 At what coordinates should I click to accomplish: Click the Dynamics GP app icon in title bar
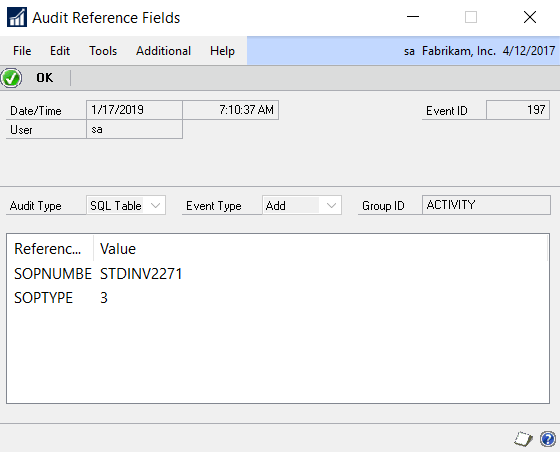click(16, 17)
